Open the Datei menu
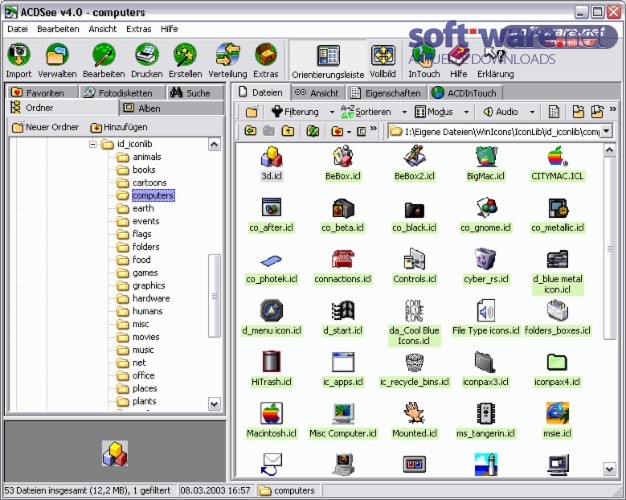Viewport: 626px width, 500px height. tap(18, 29)
